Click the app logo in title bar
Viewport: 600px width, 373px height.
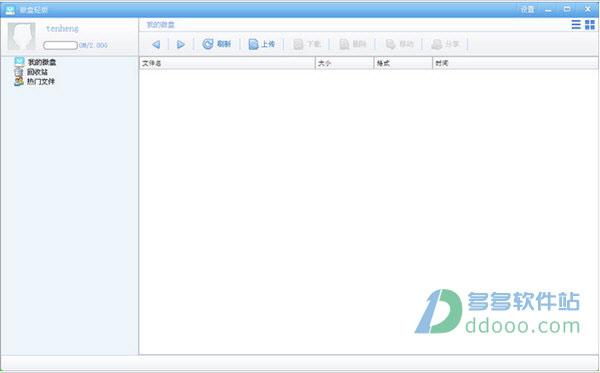[10, 10]
